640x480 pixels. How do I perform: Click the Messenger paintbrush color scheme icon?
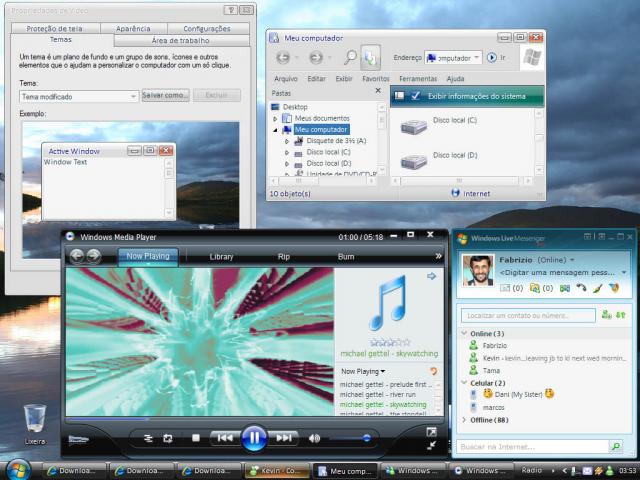598,288
